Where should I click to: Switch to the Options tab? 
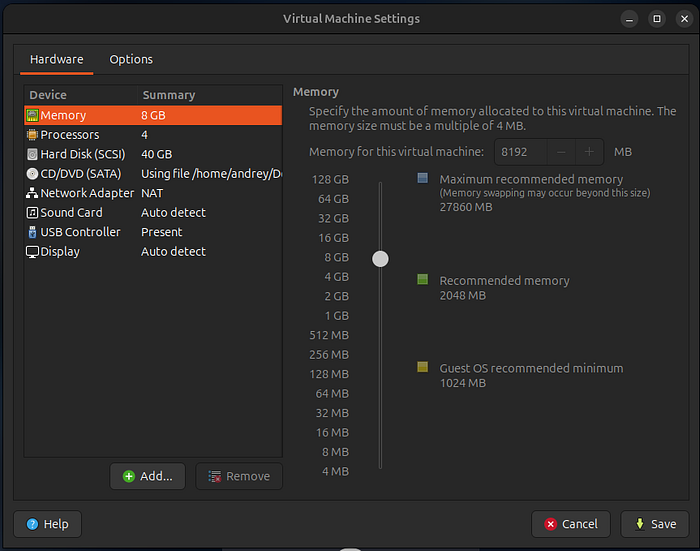(x=131, y=60)
